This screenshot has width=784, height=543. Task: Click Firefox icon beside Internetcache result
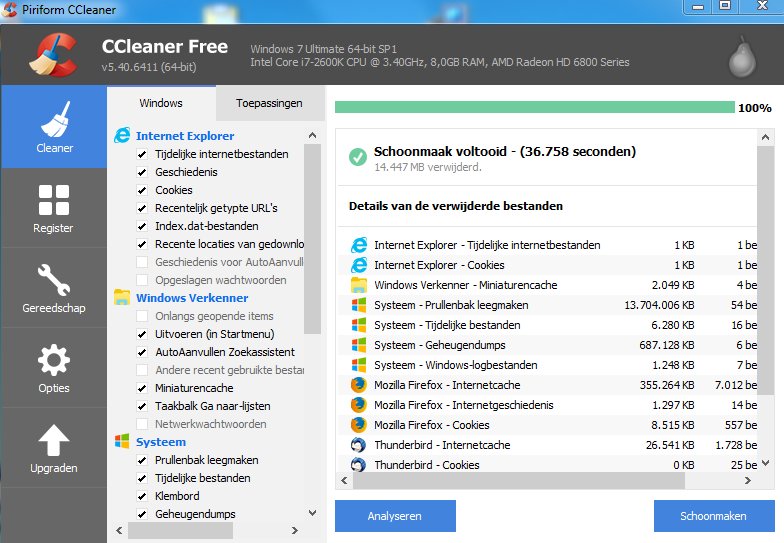point(358,385)
